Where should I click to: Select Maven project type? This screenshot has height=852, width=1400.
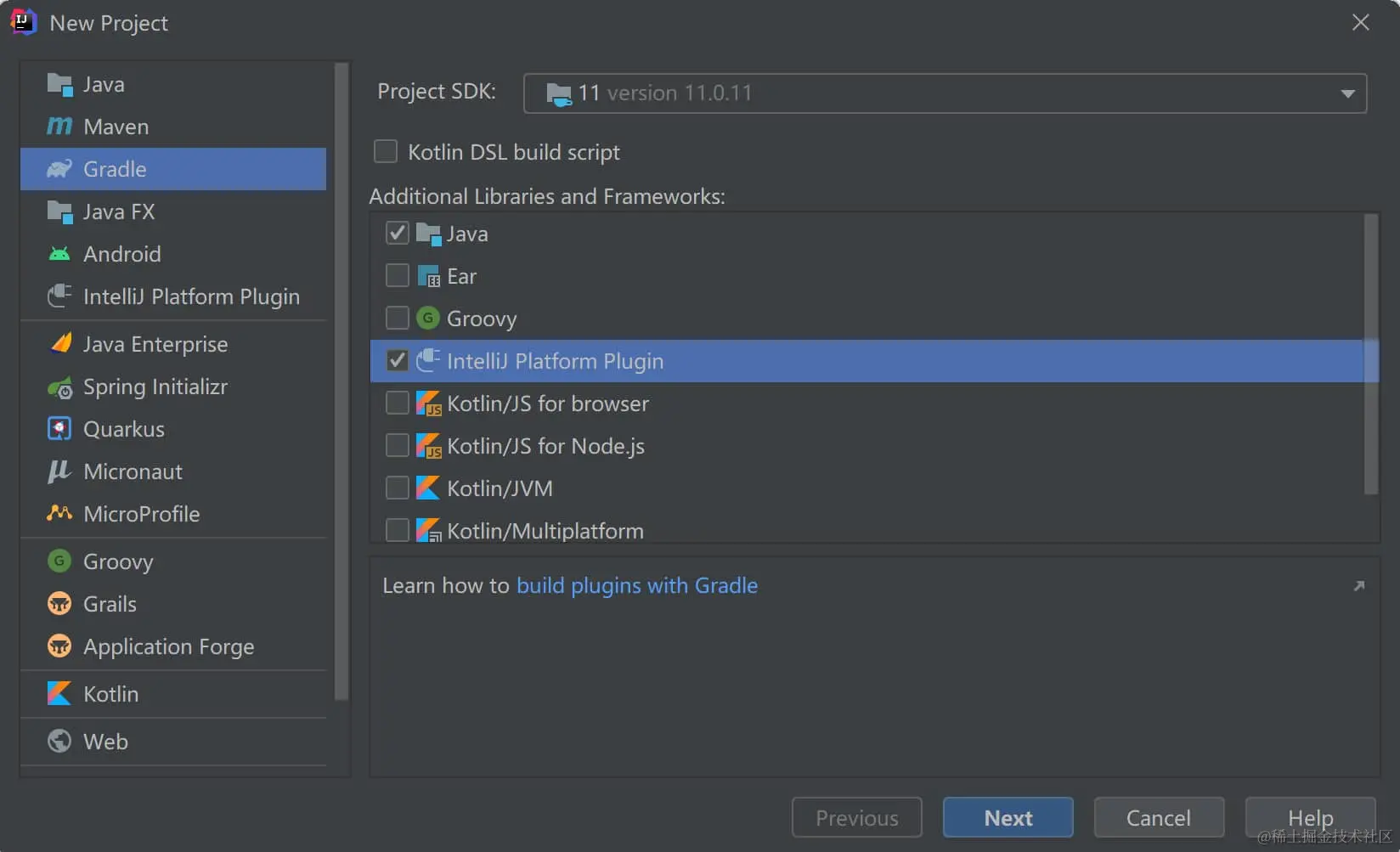pyautogui.click(x=173, y=127)
